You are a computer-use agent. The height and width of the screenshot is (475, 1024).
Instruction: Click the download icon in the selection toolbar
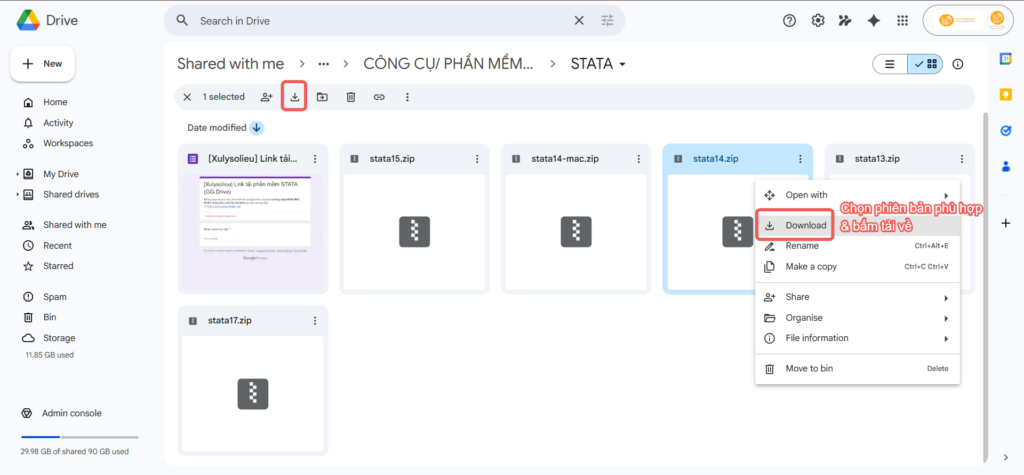295,97
